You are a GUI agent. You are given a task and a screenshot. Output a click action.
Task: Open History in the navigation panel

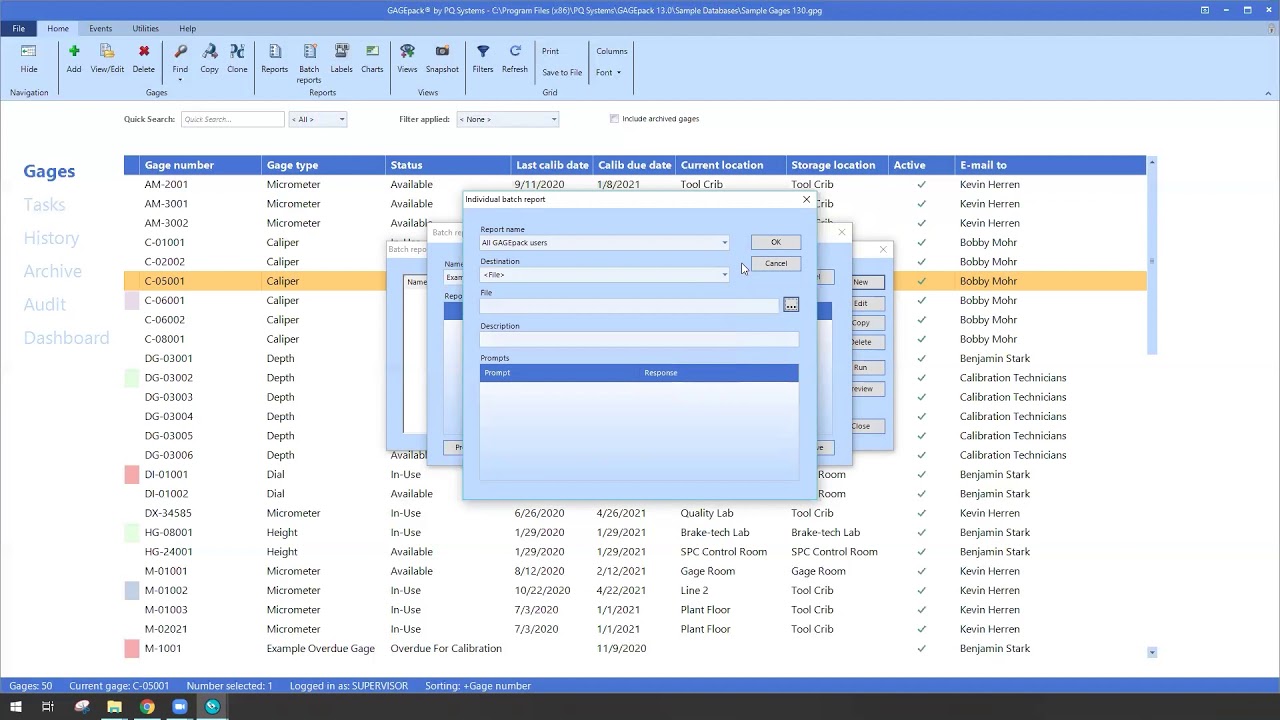[x=51, y=238]
